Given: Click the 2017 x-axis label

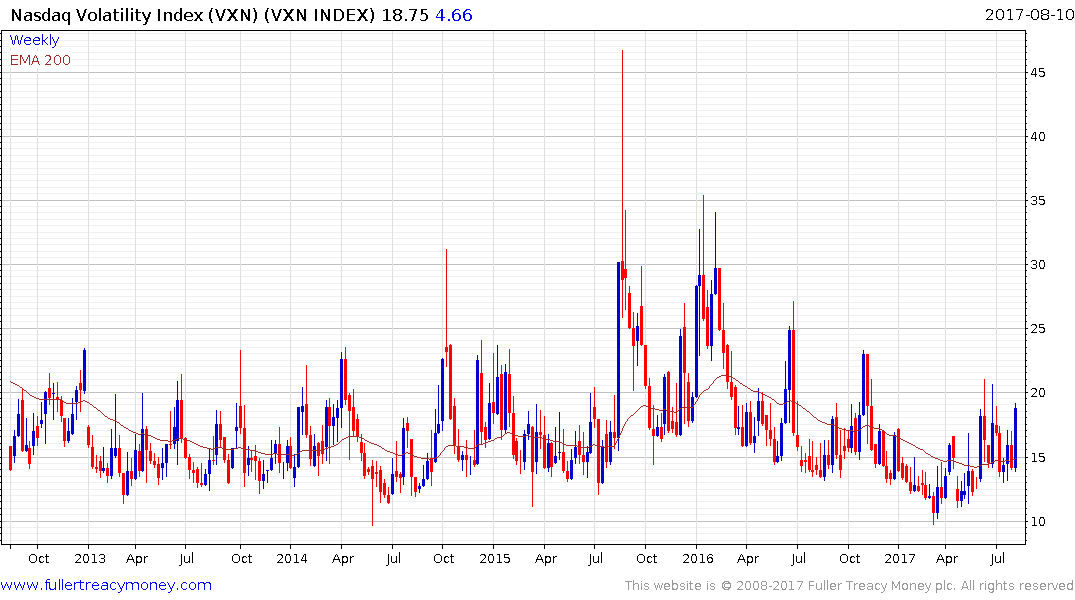Looking at the screenshot, I should point(899,558).
